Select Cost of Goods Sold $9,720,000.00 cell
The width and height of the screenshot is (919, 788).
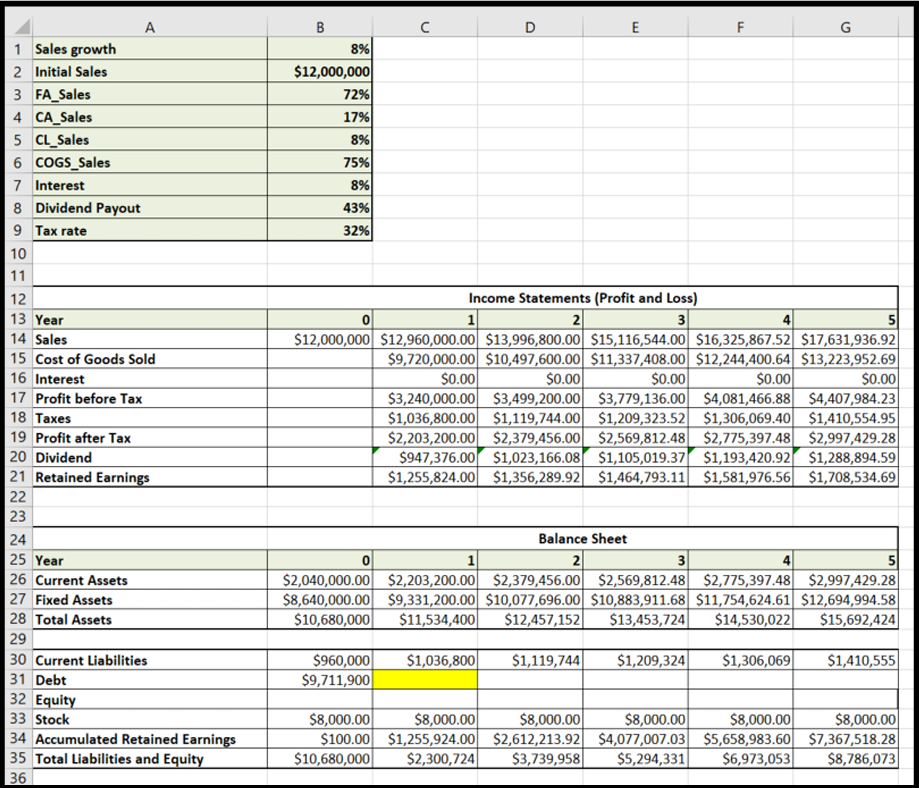point(425,359)
